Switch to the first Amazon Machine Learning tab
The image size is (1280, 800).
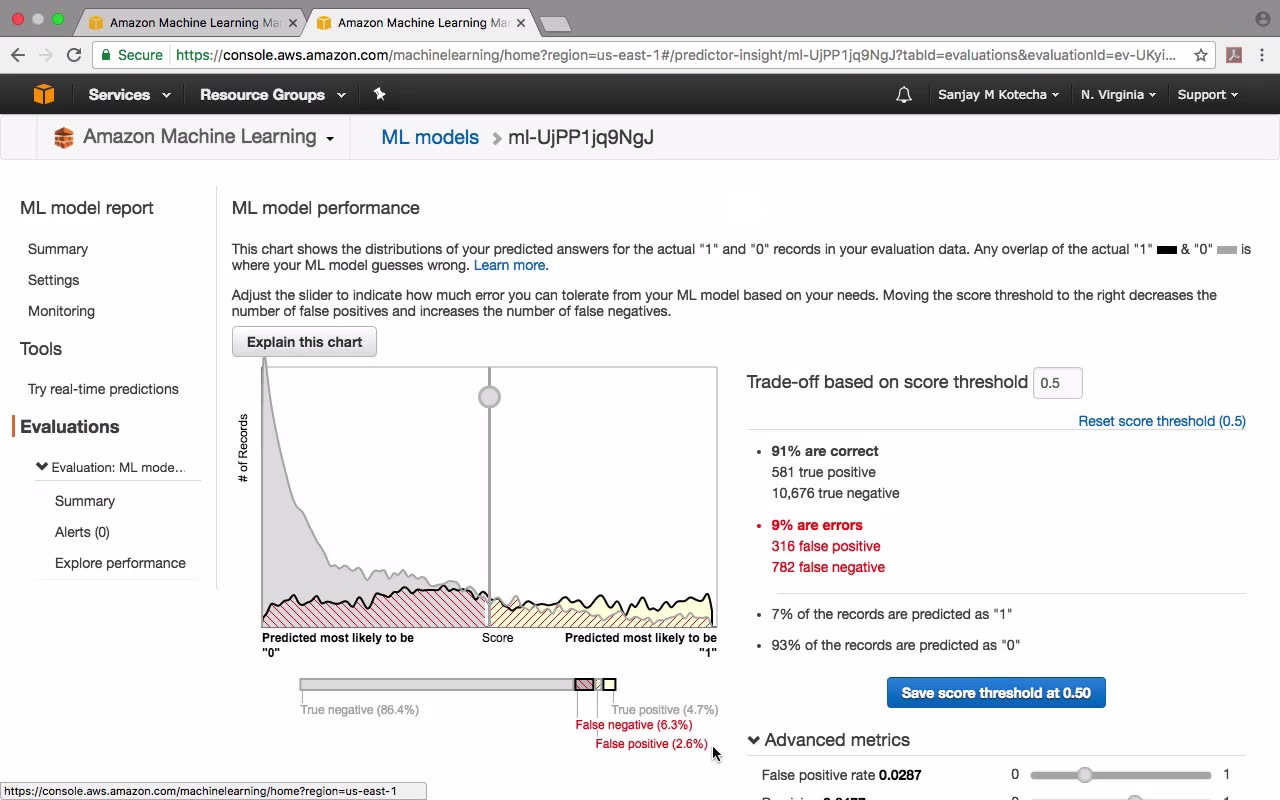pyautogui.click(x=193, y=22)
